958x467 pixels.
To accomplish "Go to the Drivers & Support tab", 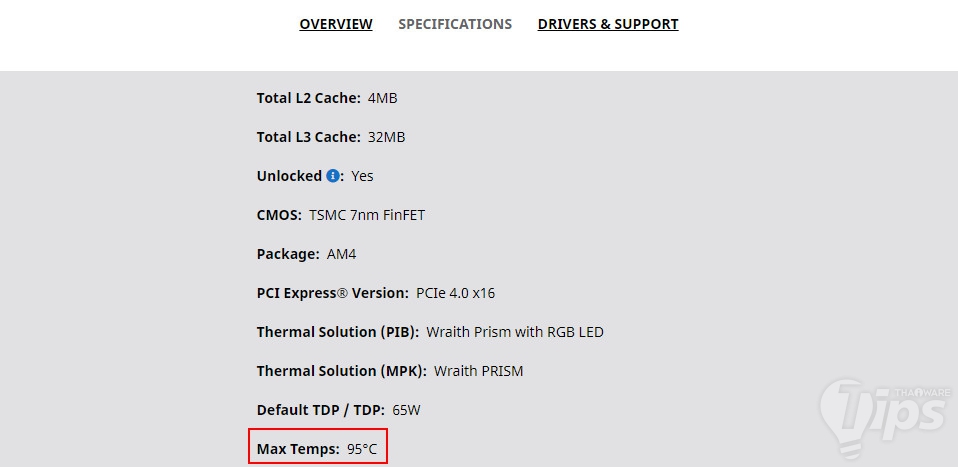I will pos(608,24).
